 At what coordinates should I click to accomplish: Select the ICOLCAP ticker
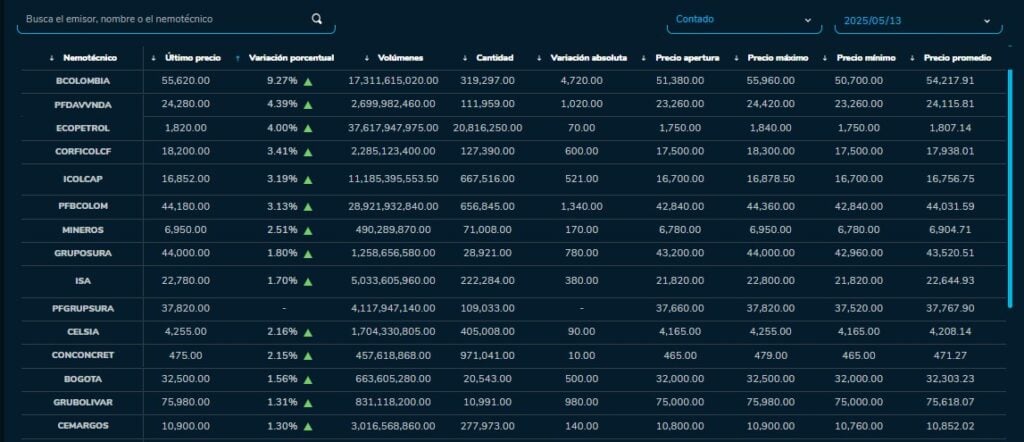(83, 178)
